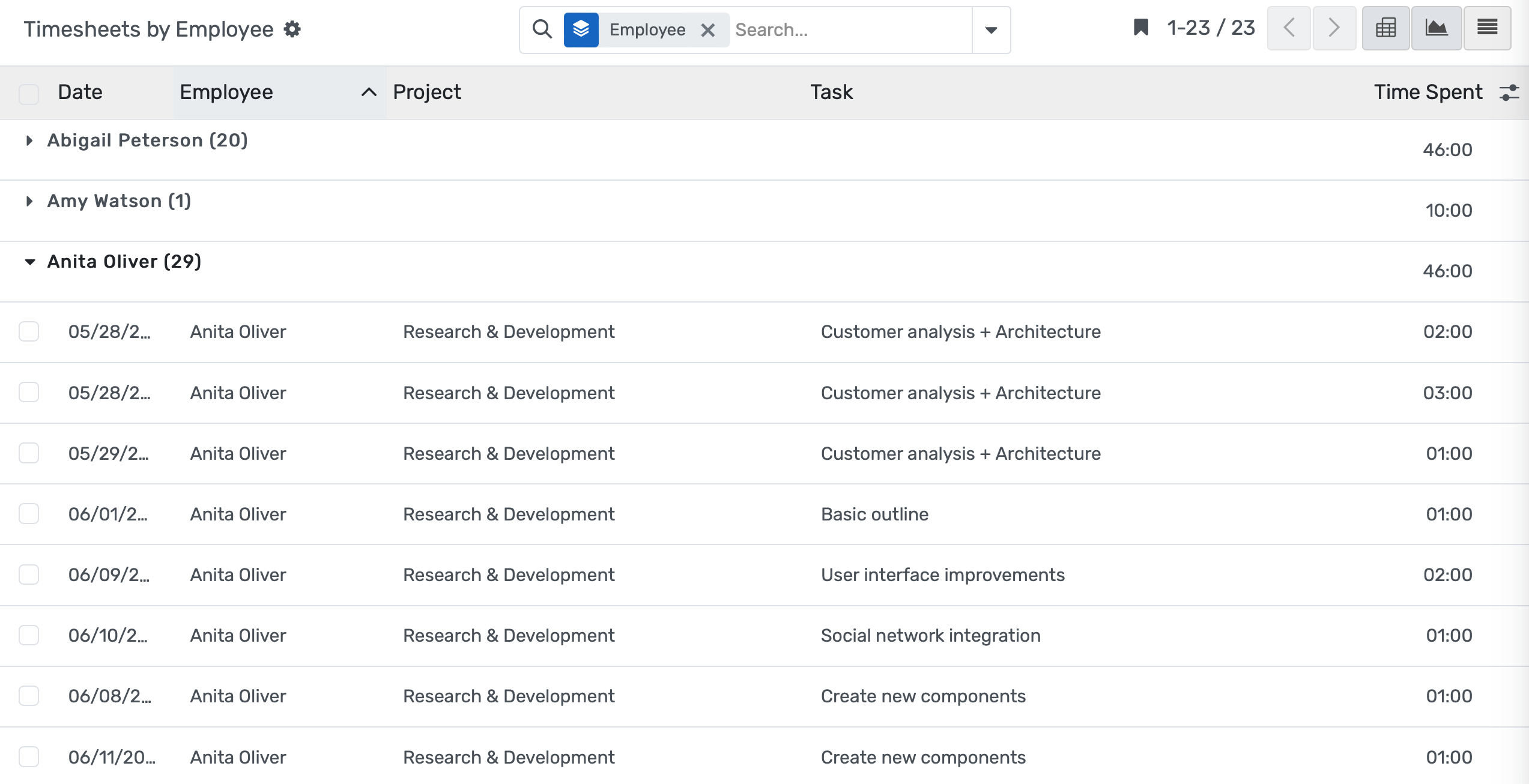
Task: Expand the Amy Watson group
Action: pos(29,201)
